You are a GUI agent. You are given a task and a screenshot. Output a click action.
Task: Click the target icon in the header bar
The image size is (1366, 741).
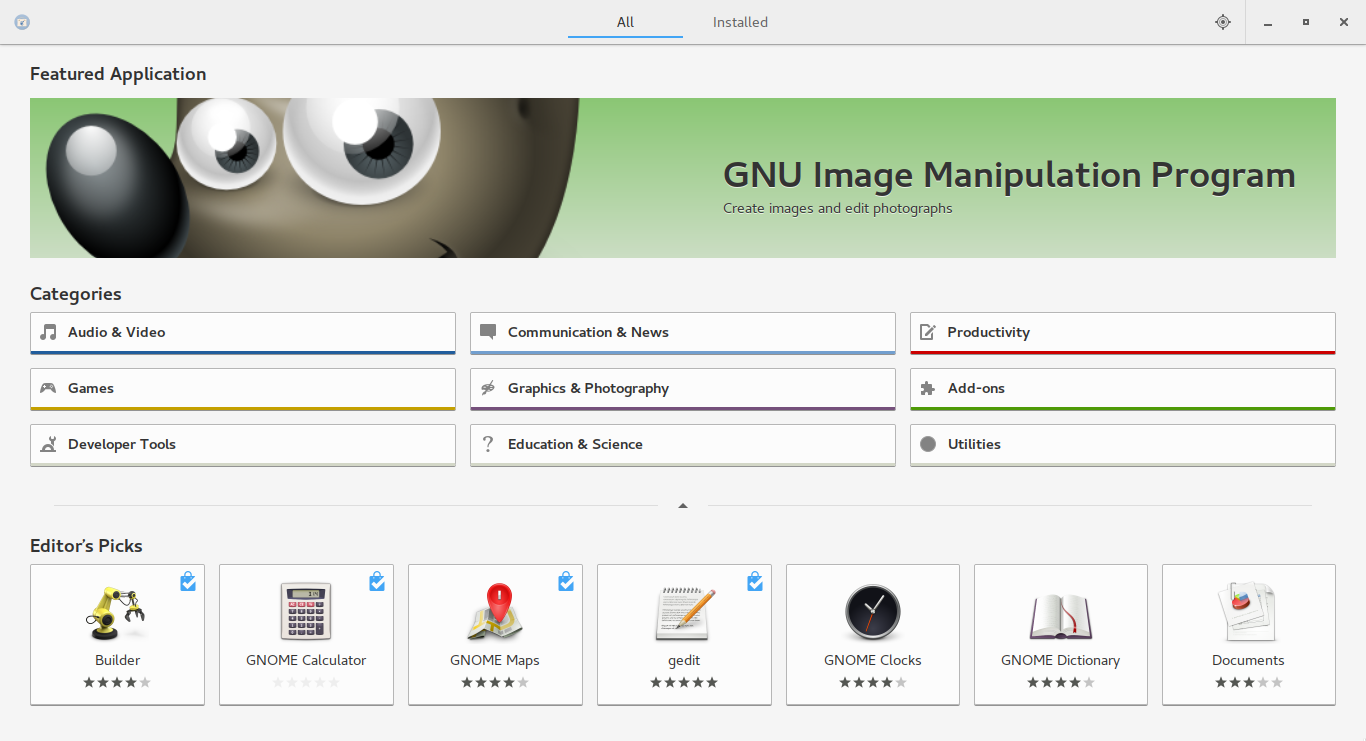[x=1223, y=22]
